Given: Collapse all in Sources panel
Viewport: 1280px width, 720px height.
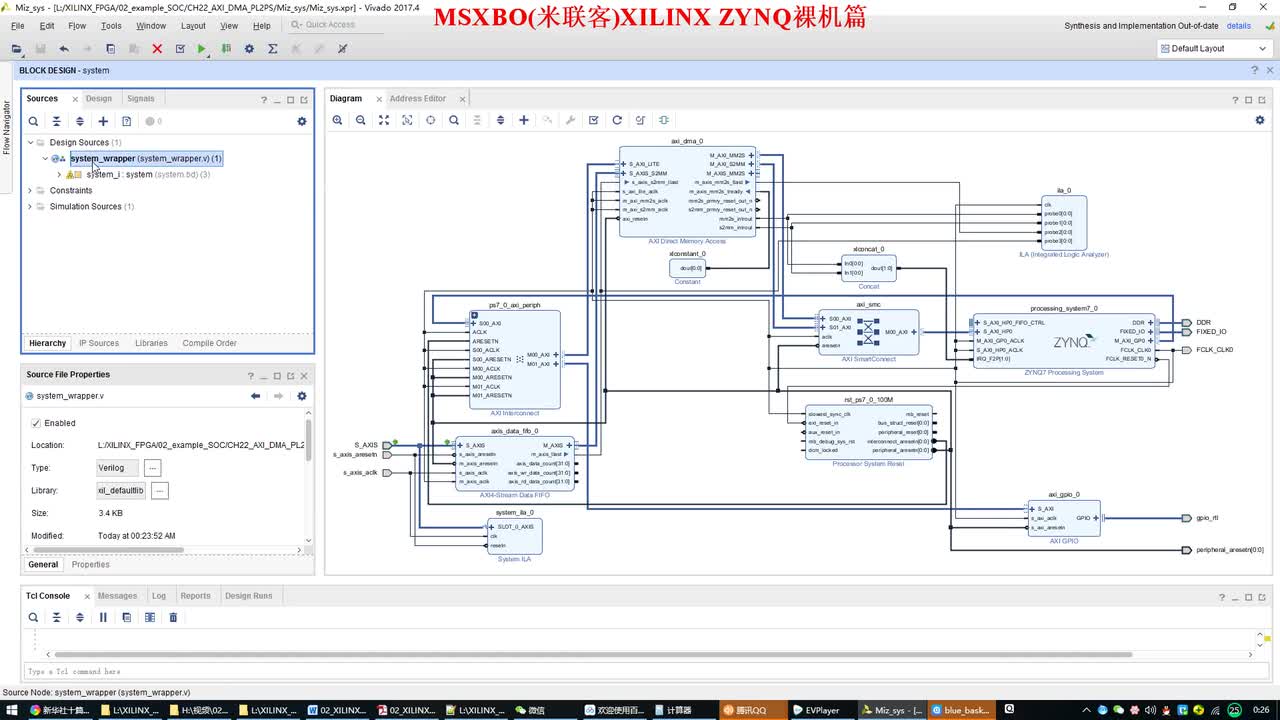Looking at the screenshot, I should click(x=56, y=121).
